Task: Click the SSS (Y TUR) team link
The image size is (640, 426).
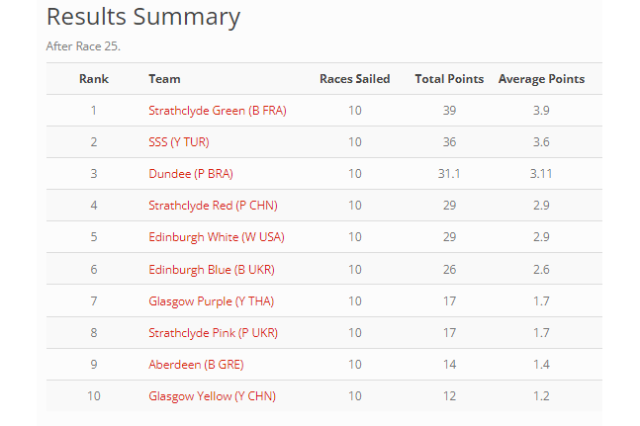Action: [178, 142]
